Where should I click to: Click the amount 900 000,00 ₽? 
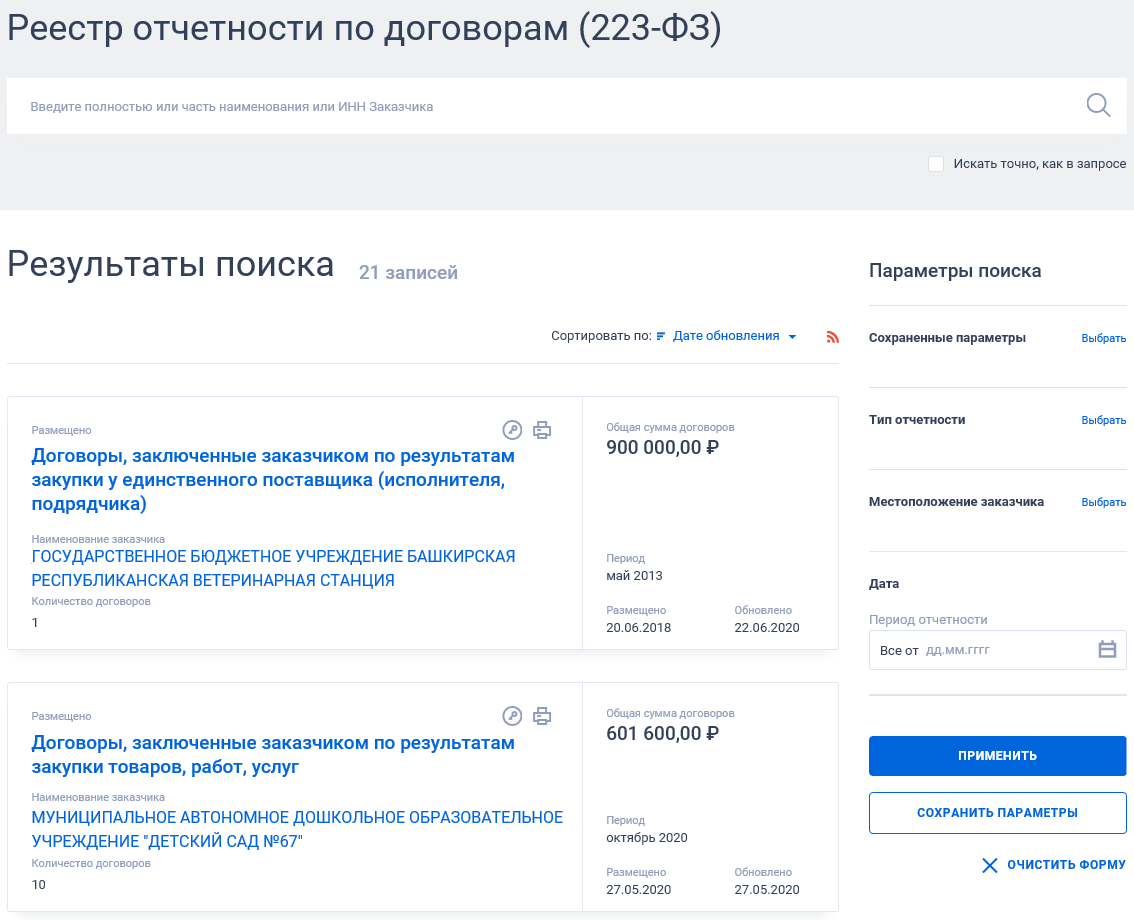662,448
